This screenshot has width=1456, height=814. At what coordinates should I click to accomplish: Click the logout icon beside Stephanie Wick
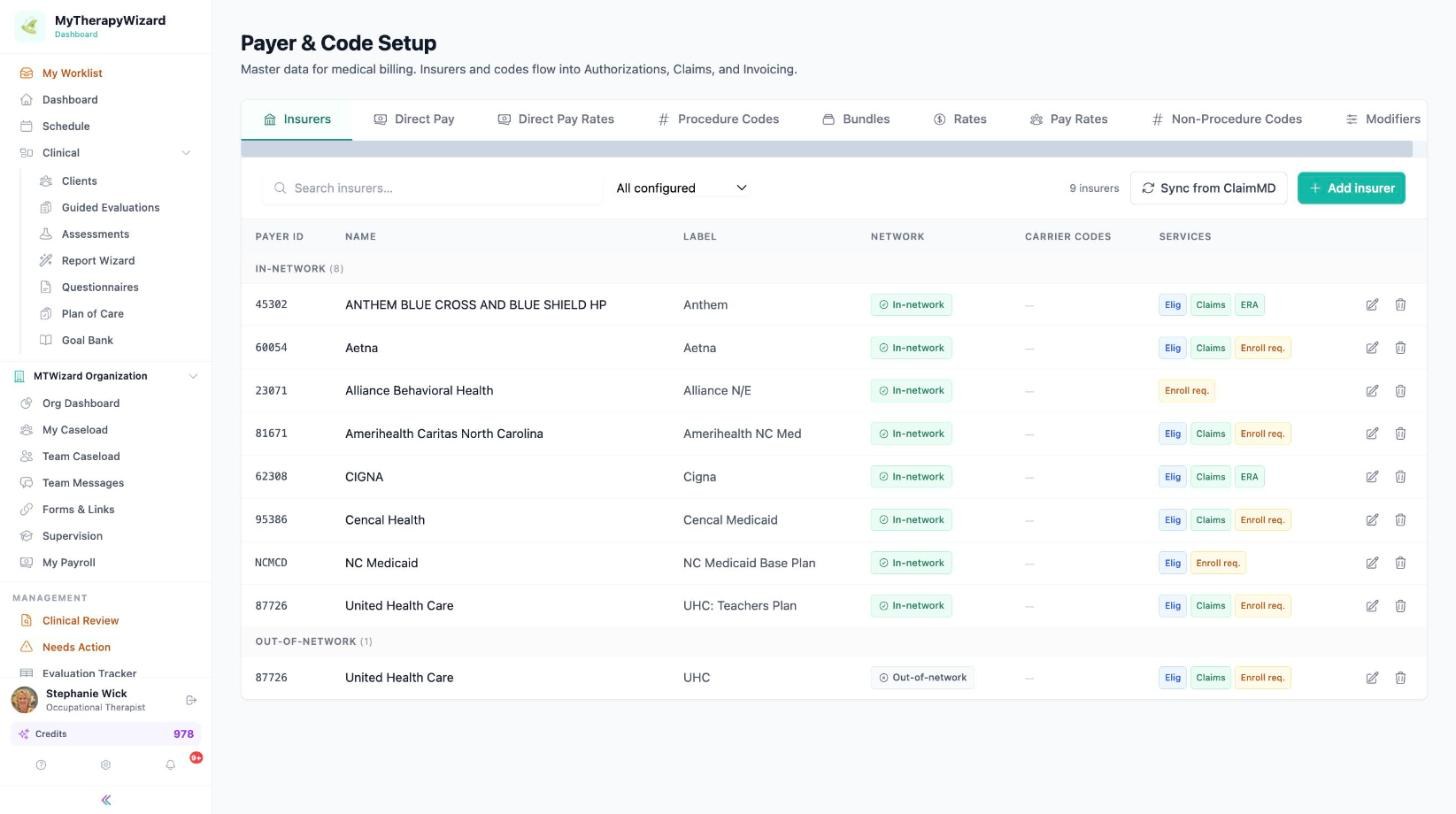(191, 700)
